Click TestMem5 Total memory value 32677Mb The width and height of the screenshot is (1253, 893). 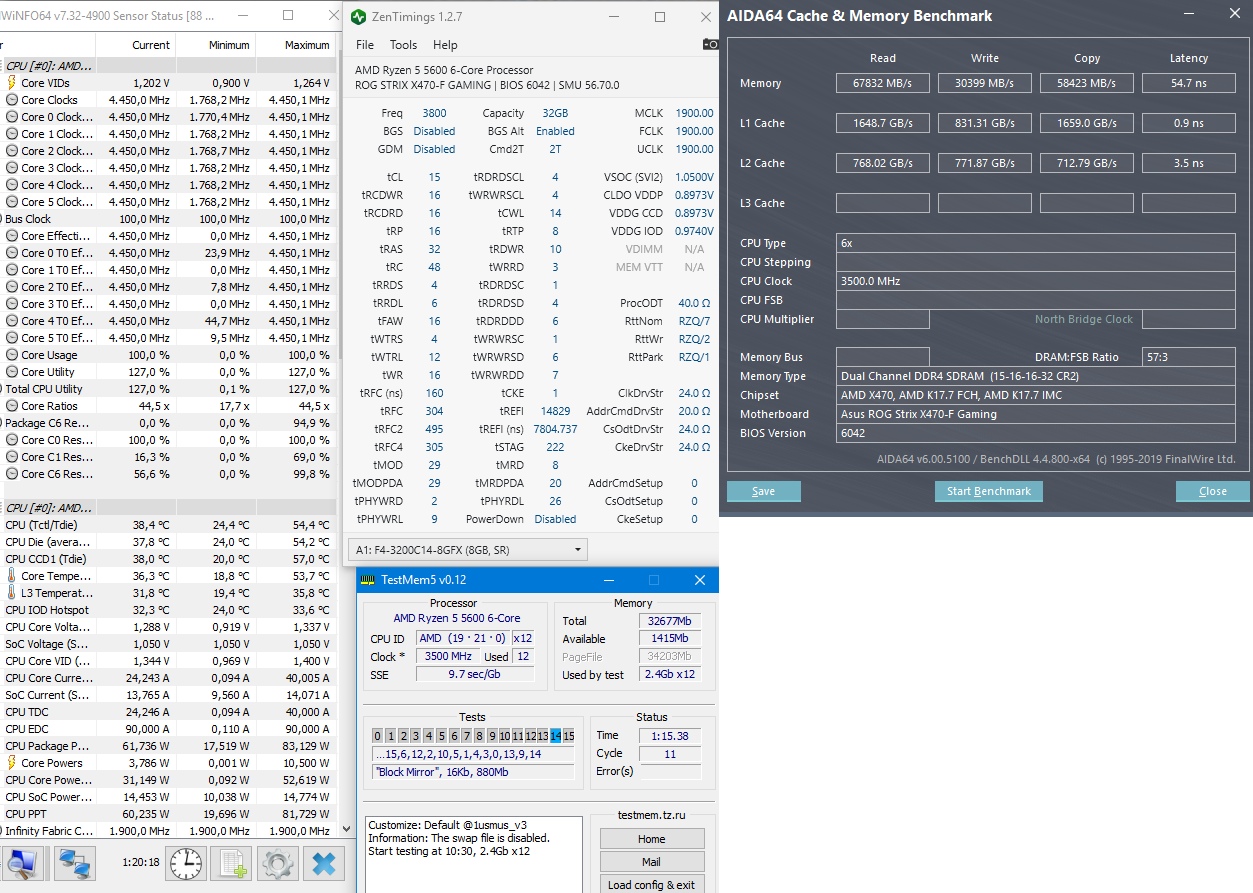pyautogui.click(x=670, y=621)
